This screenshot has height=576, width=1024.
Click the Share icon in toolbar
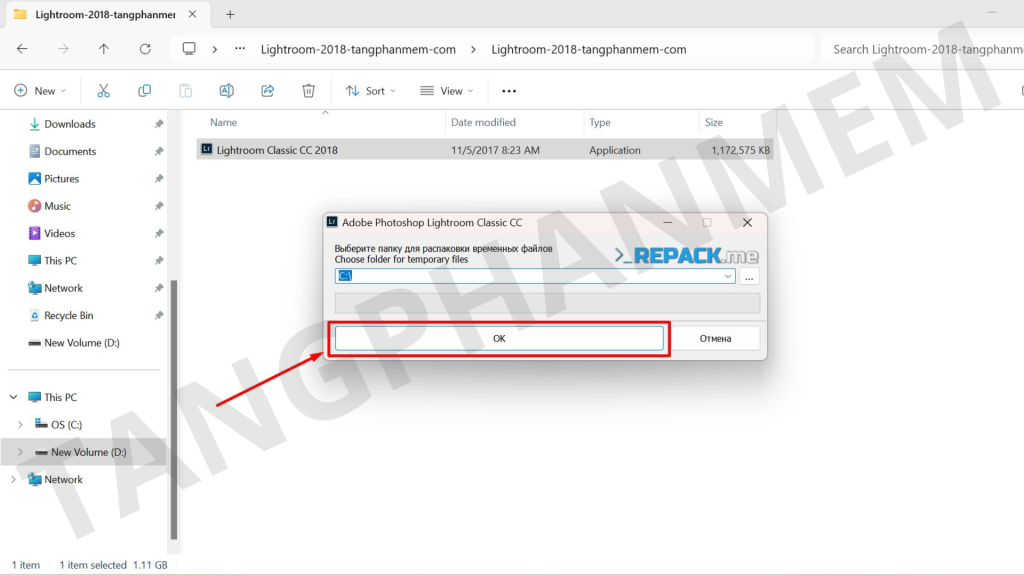click(x=268, y=91)
